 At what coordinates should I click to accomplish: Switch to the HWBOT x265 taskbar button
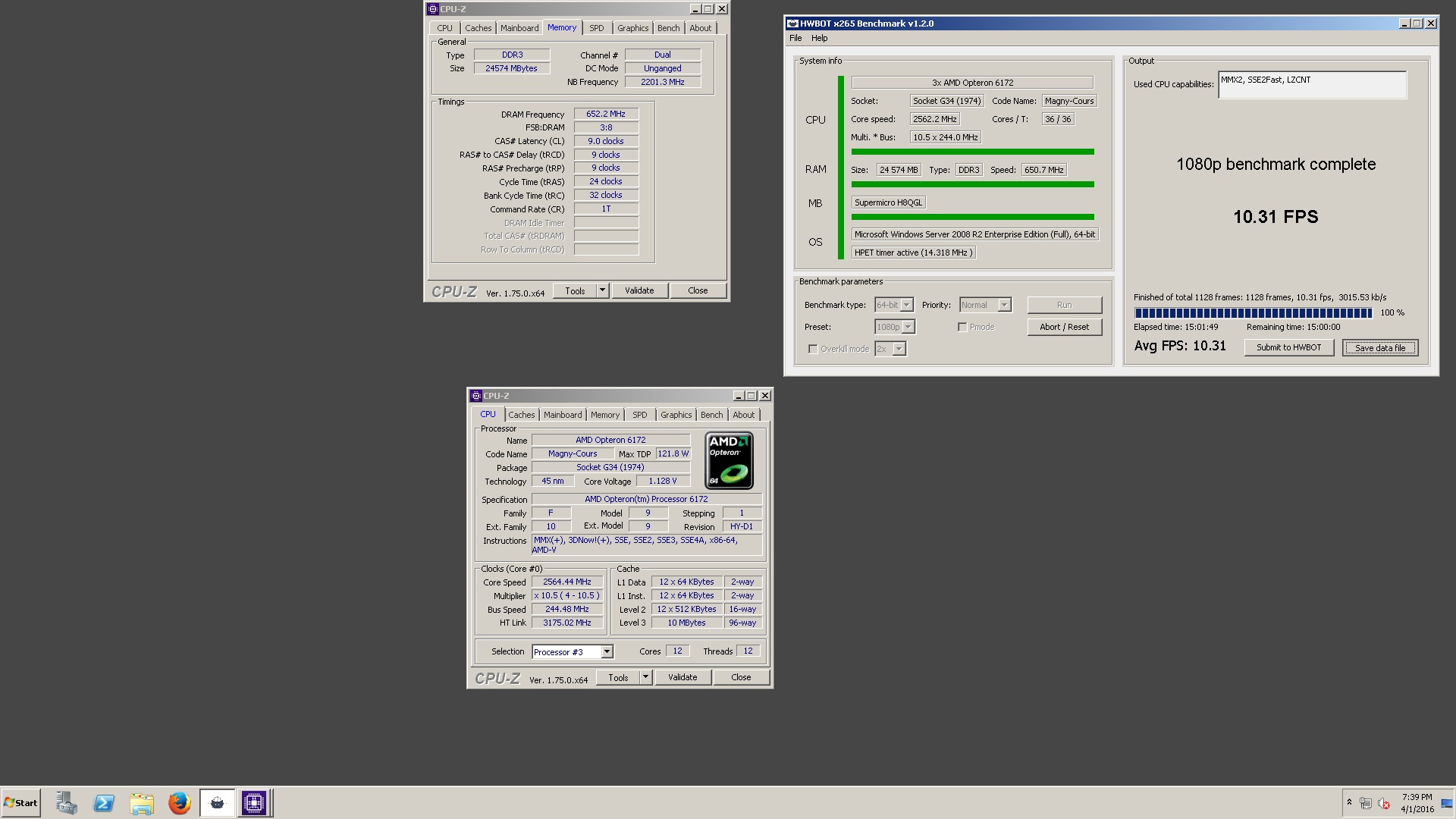tap(218, 802)
